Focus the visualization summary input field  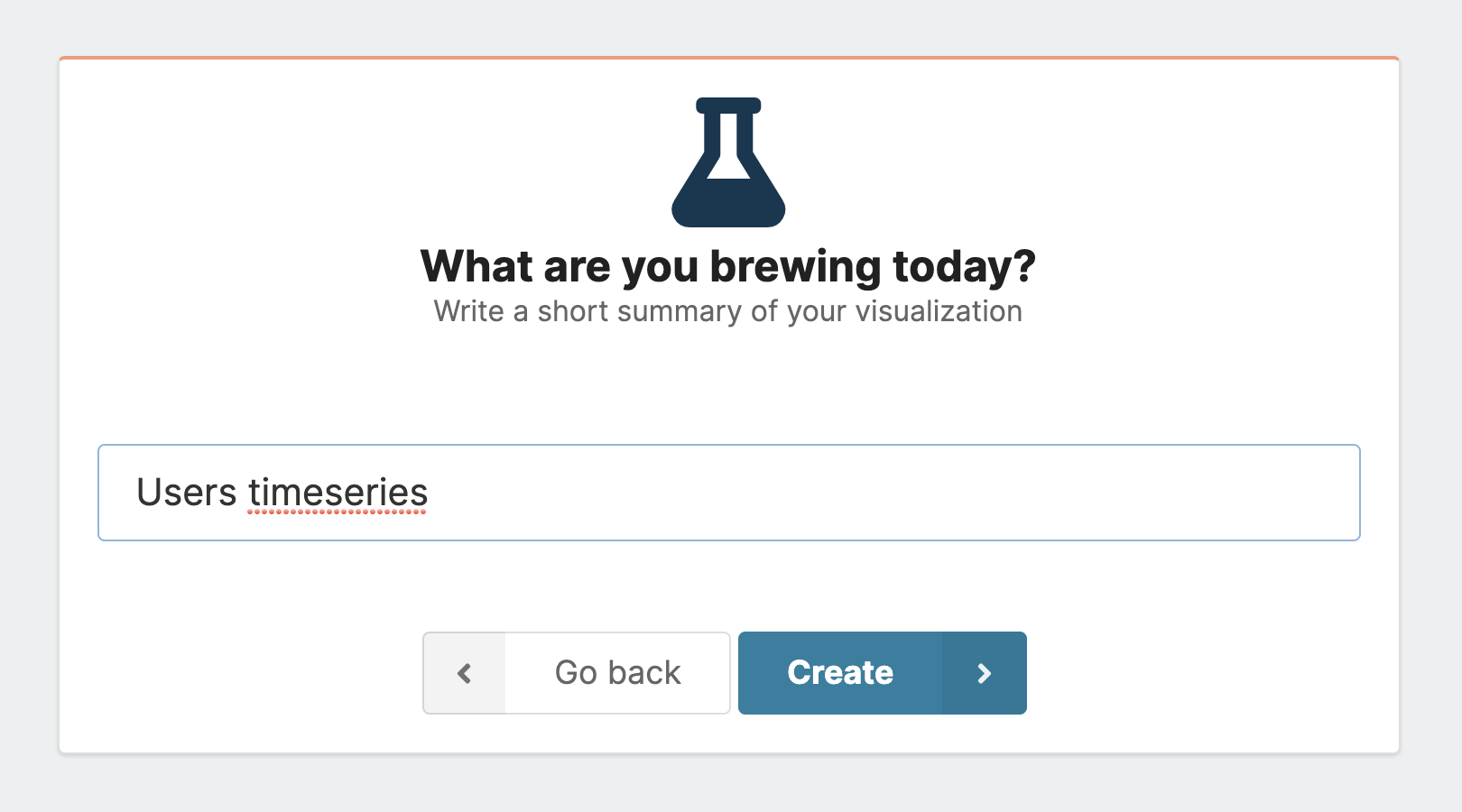[x=728, y=493]
